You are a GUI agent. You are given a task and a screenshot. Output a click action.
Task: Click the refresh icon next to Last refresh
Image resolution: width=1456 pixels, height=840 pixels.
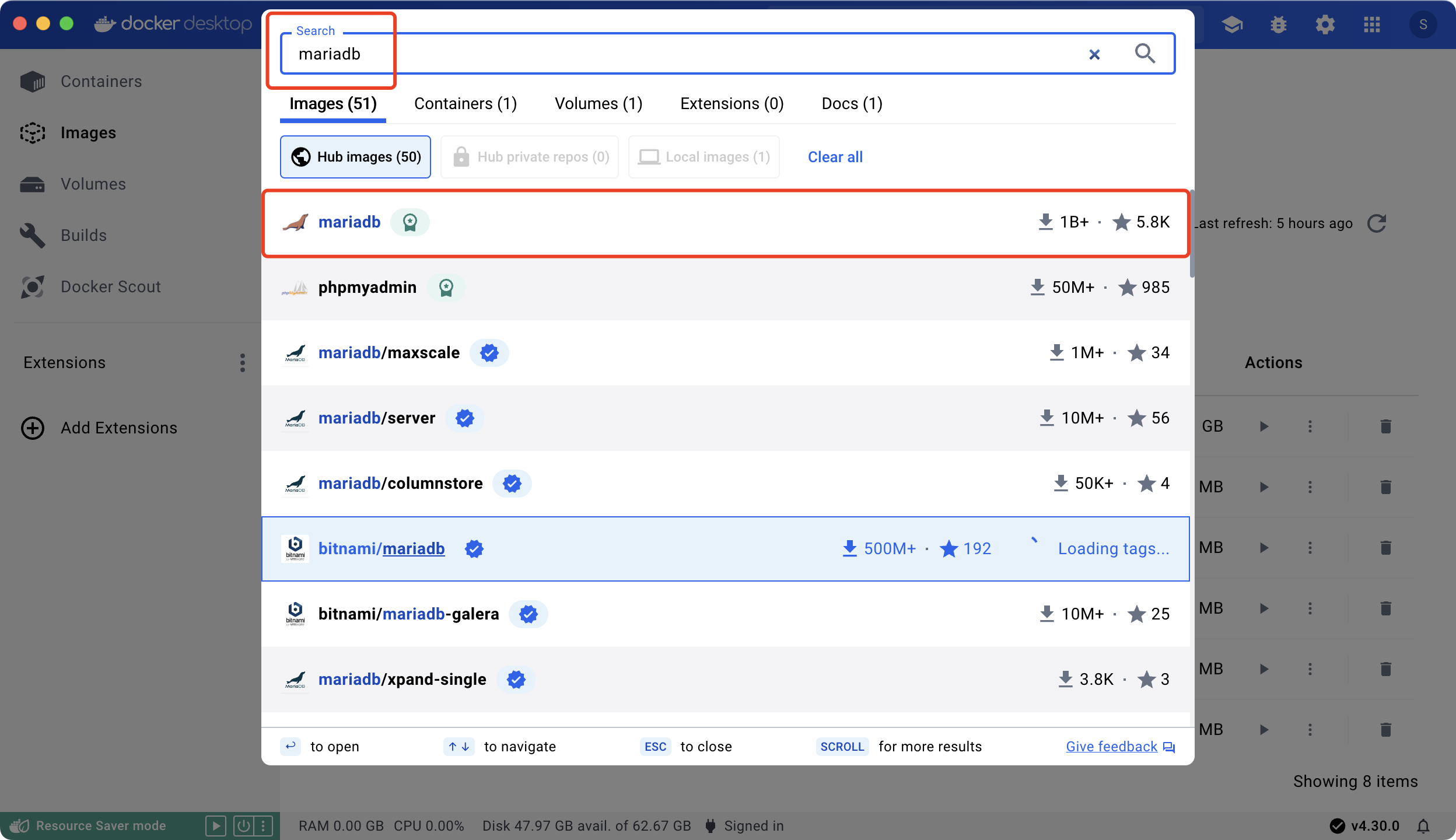pos(1377,223)
